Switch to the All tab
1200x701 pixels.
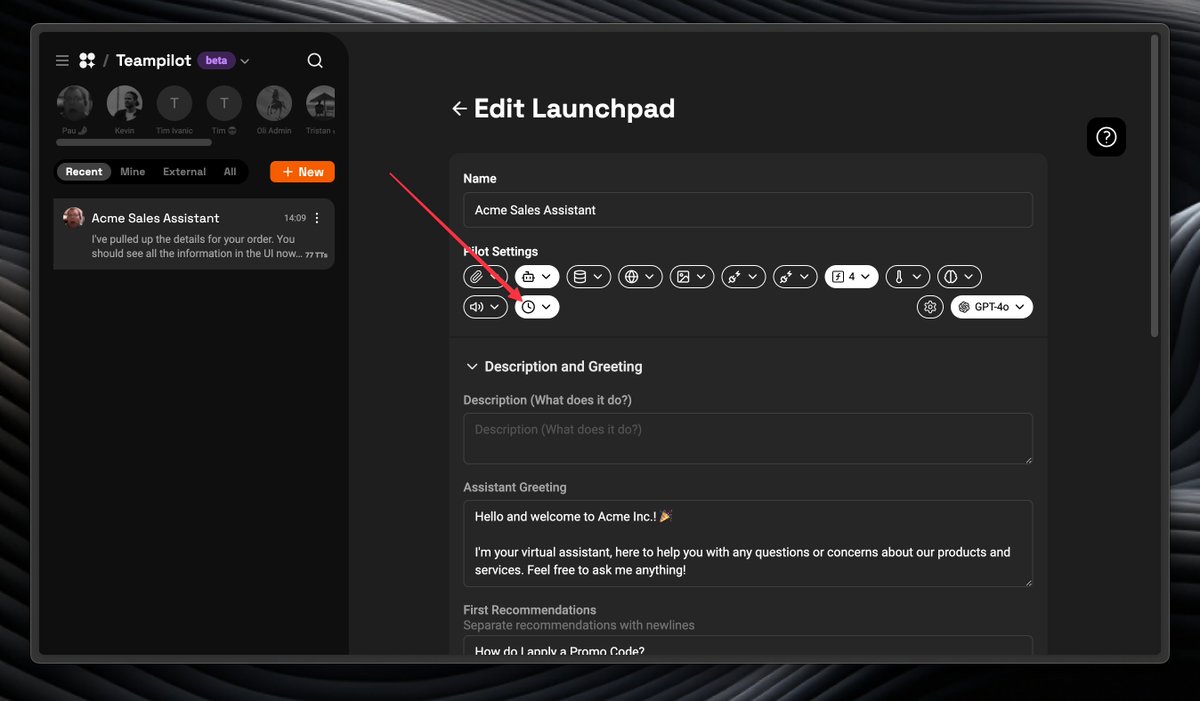[x=230, y=172]
